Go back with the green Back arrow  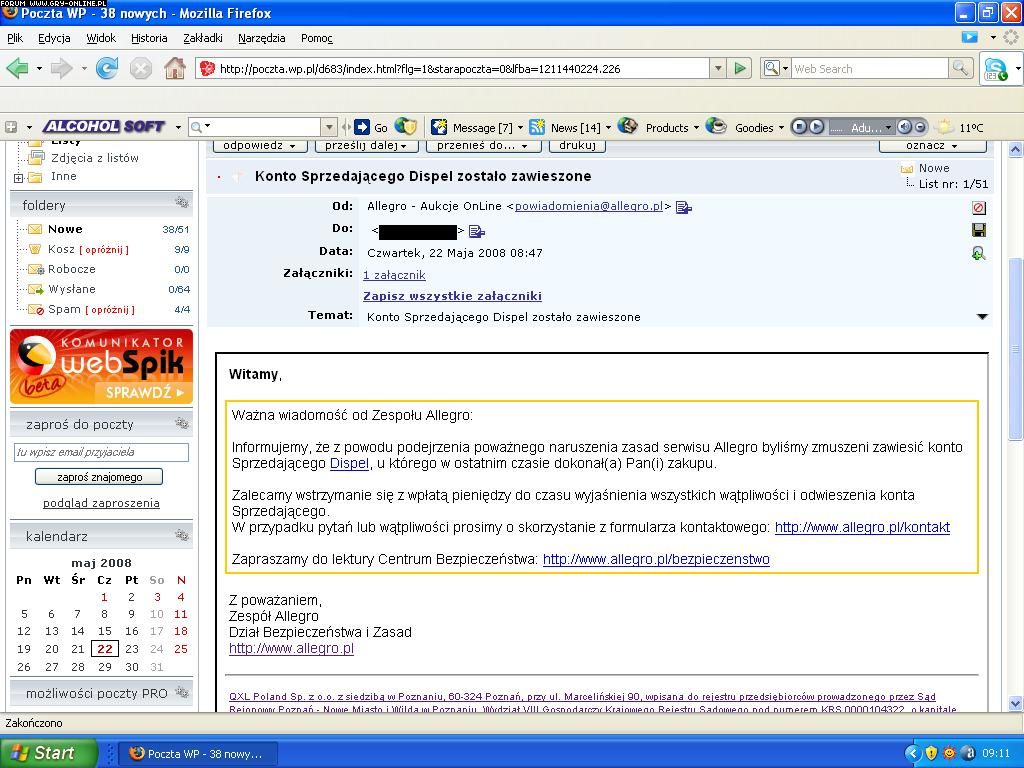point(18,69)
